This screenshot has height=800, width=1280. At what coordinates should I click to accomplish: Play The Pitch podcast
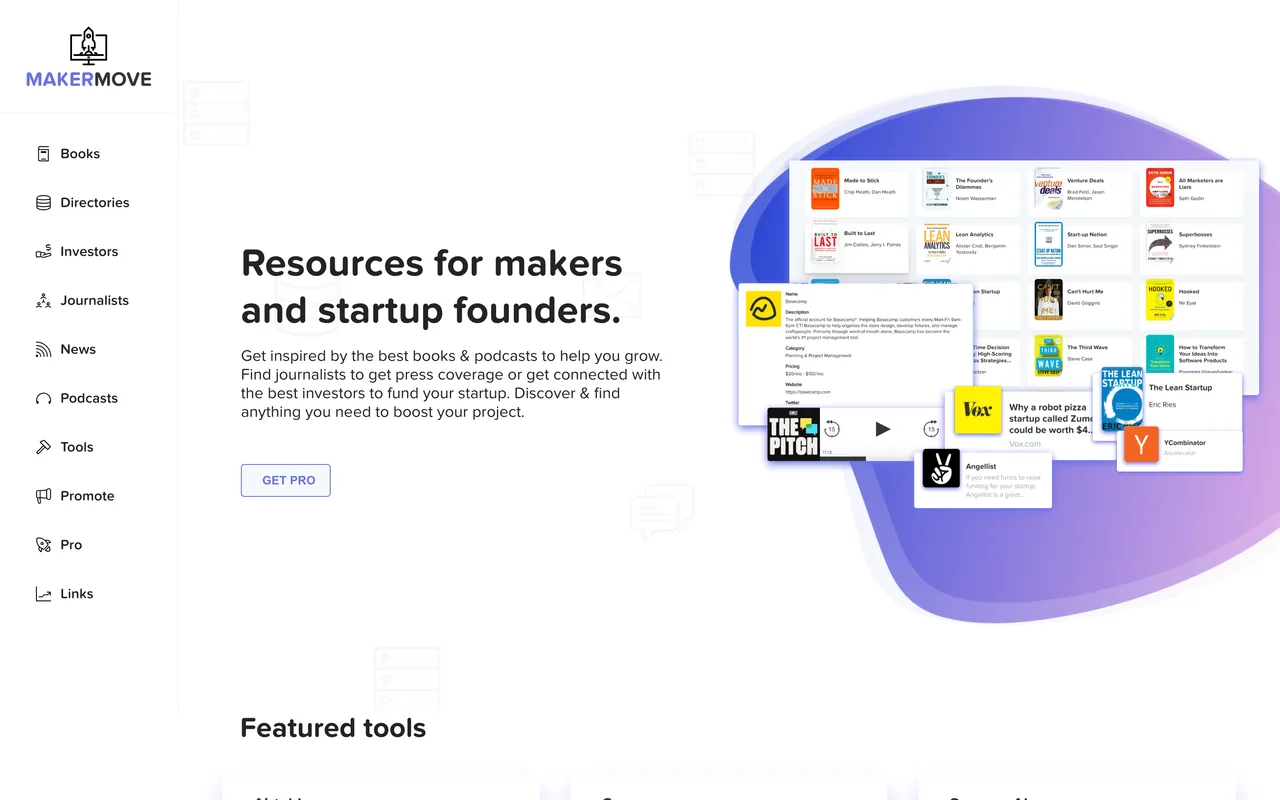click(882, 429)
